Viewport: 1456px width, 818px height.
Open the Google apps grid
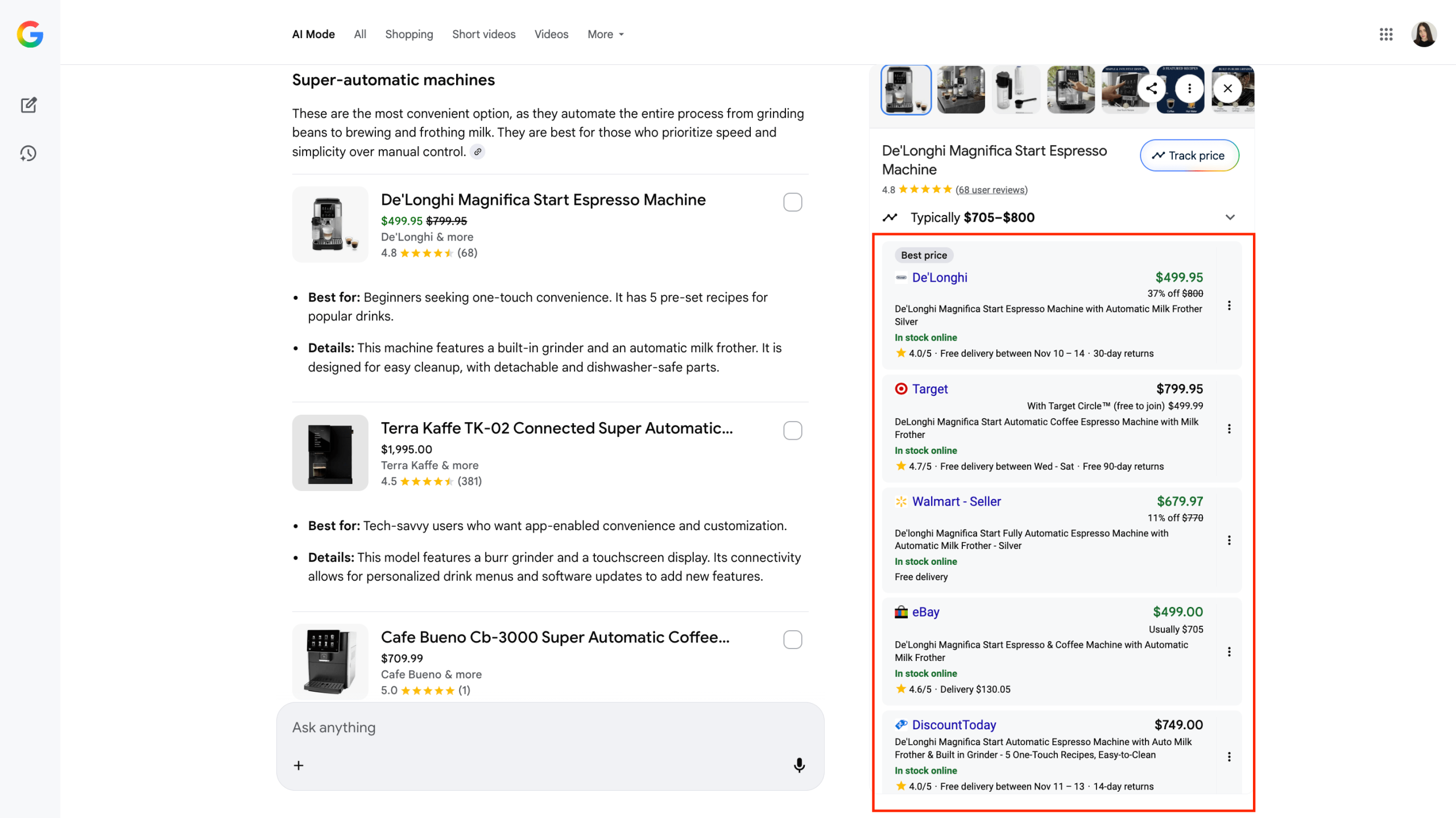(x=1386, y=34)
